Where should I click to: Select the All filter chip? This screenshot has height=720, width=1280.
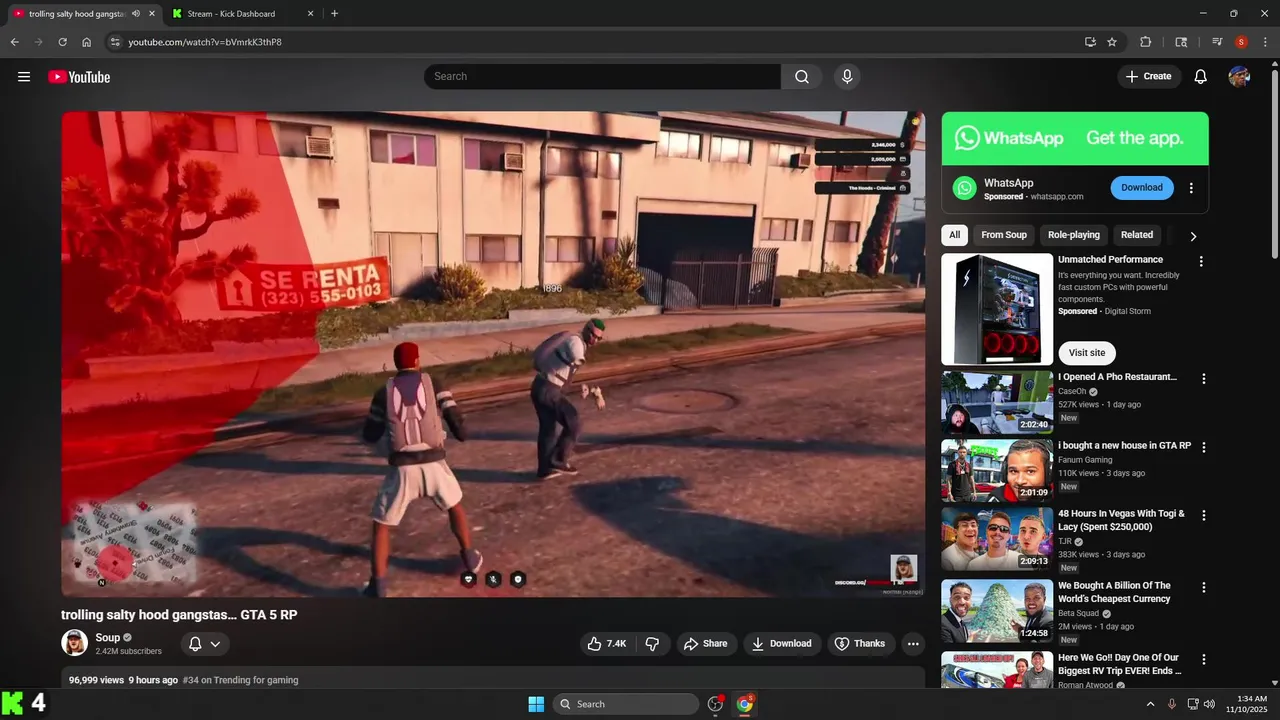pos(955,235)
